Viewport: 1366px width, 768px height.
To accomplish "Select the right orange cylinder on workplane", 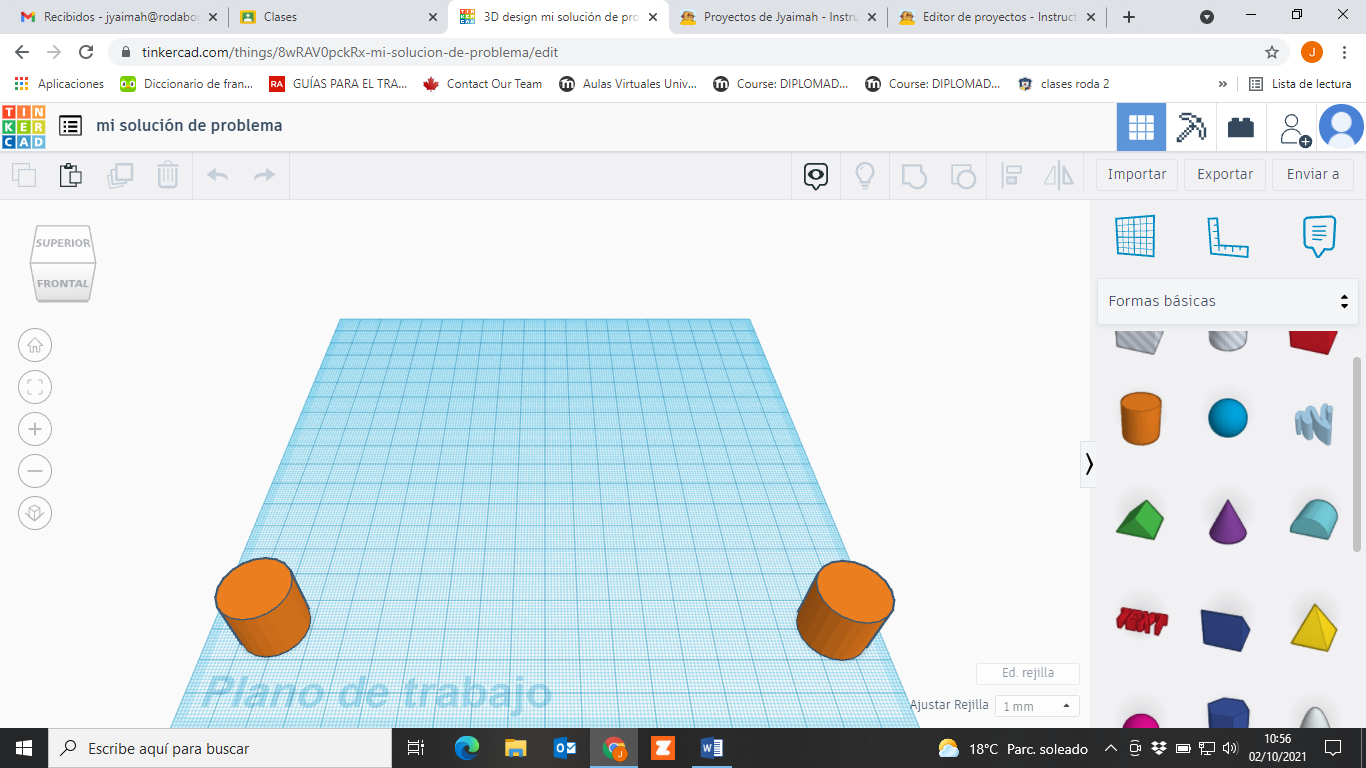I will [x=845, y=609].
